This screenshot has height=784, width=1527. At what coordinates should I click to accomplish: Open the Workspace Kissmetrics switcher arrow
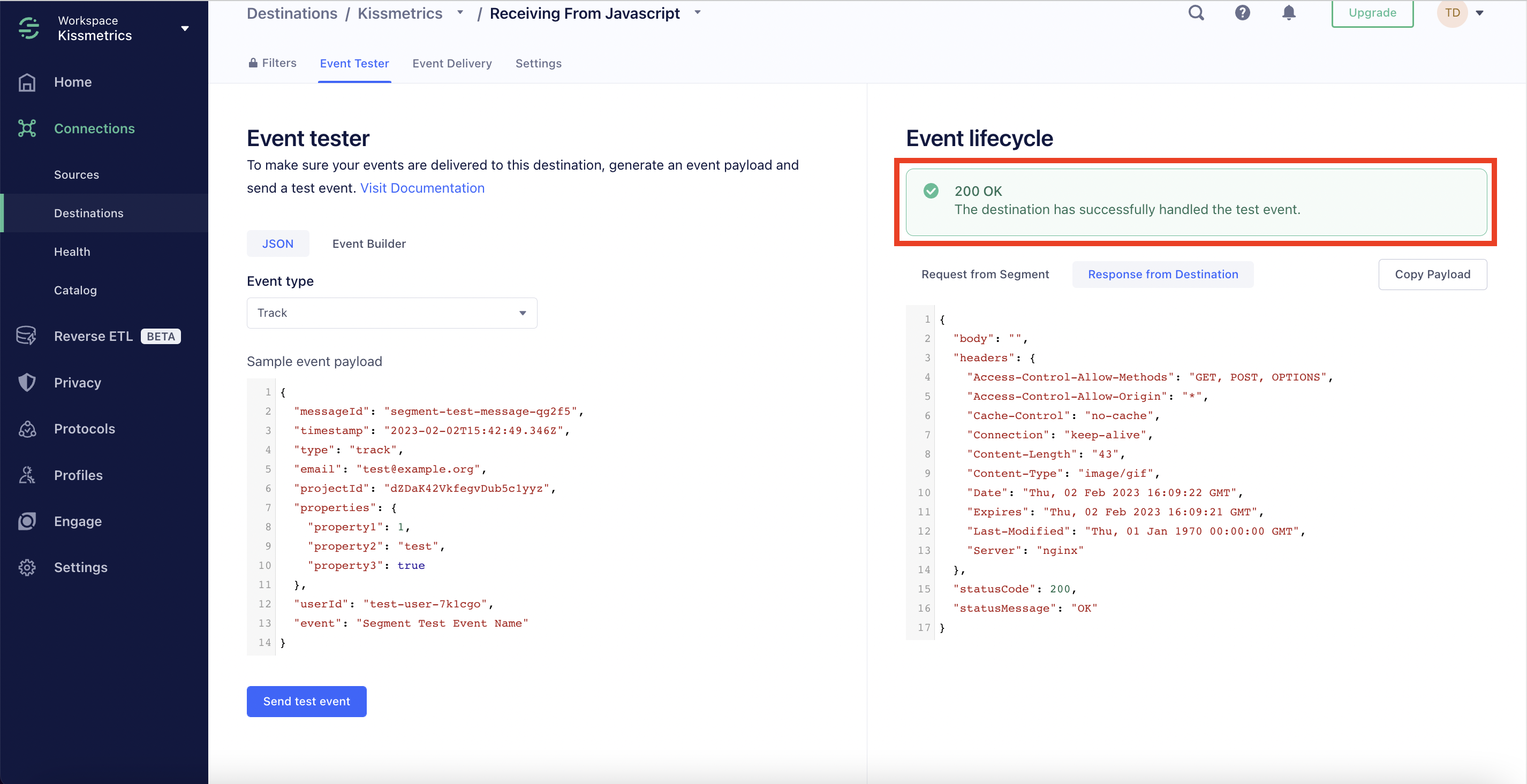pyautogui.click(x=185, y=28)
